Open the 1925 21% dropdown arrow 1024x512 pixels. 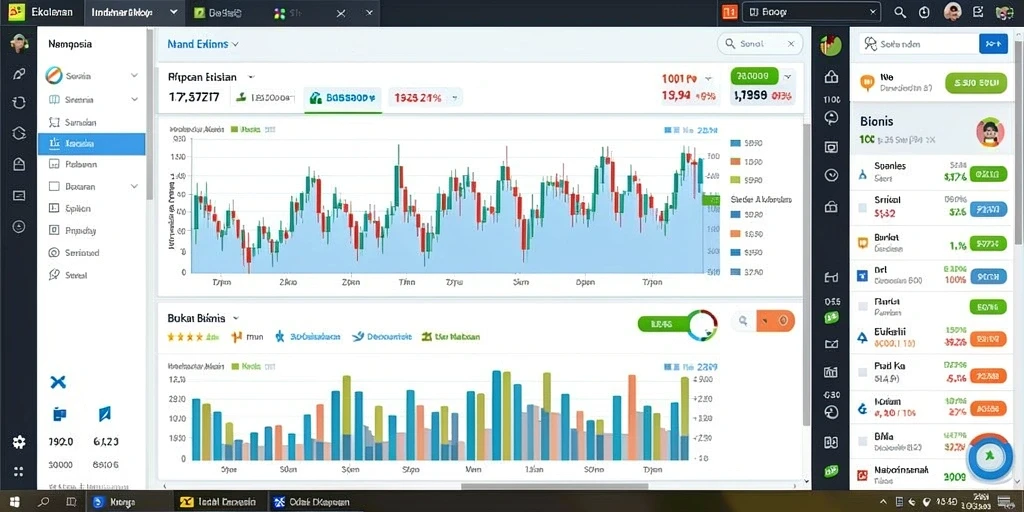[455, 98]
